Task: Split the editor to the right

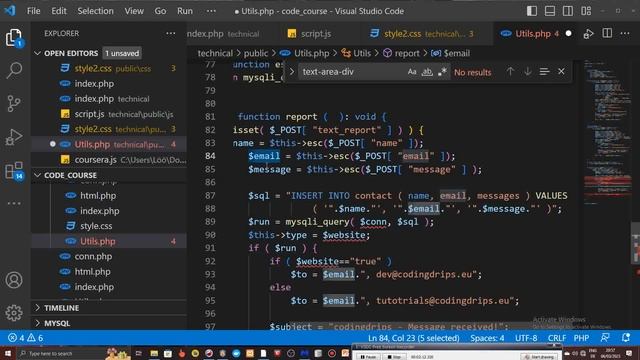Action: click(x=607, y=33)
